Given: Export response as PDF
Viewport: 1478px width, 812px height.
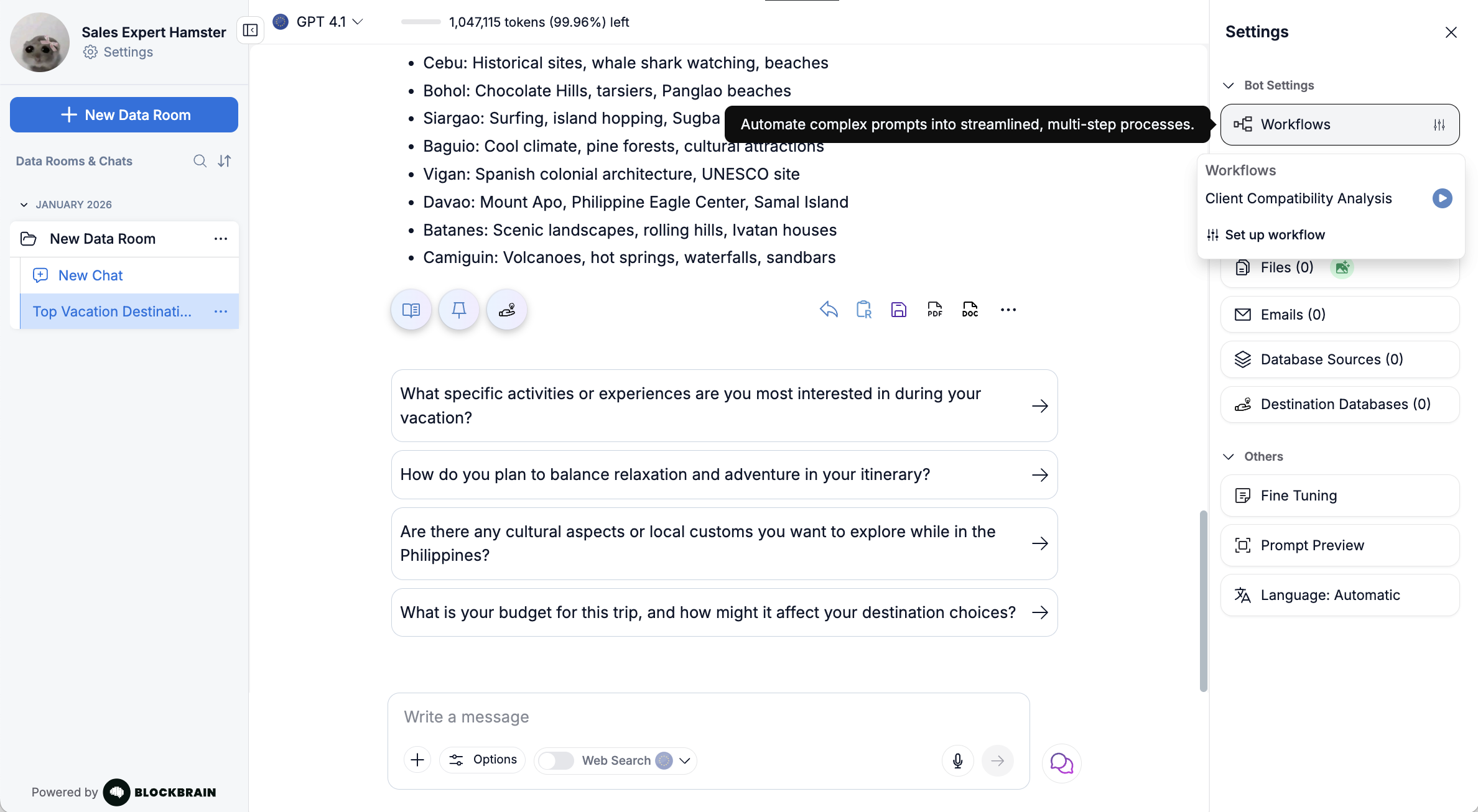Looking at the screenshot, I should 934,310.
